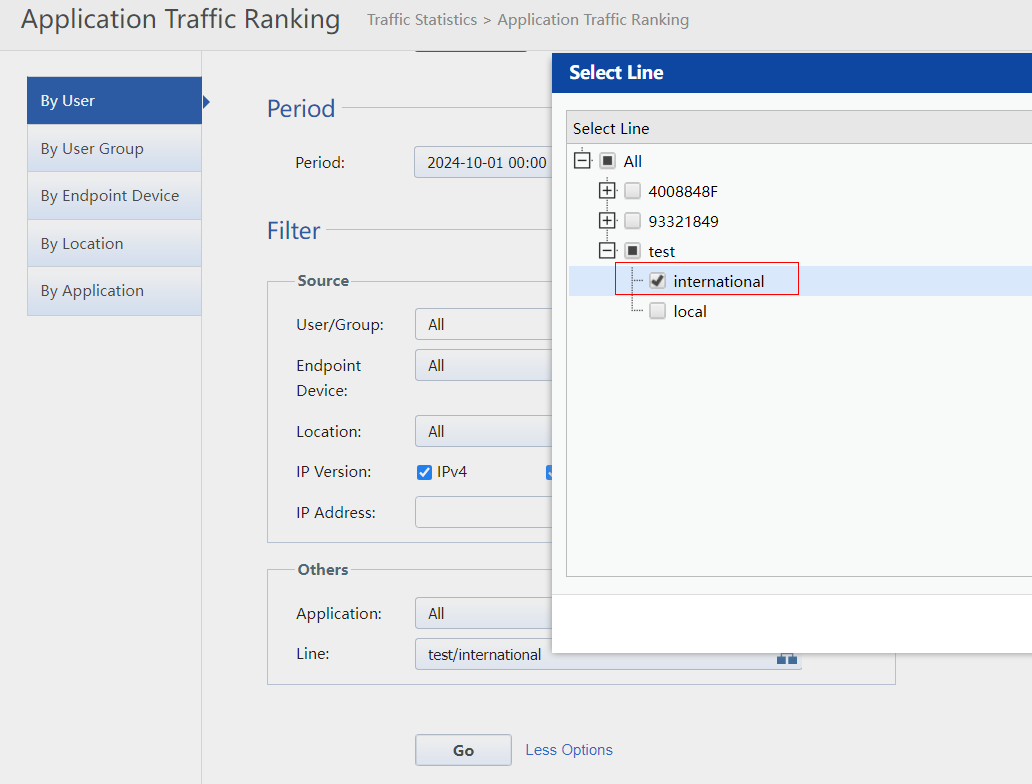Uncheck the international line checkbox
The height and width of the screenshot is (784, 1032).
(658, 281)
